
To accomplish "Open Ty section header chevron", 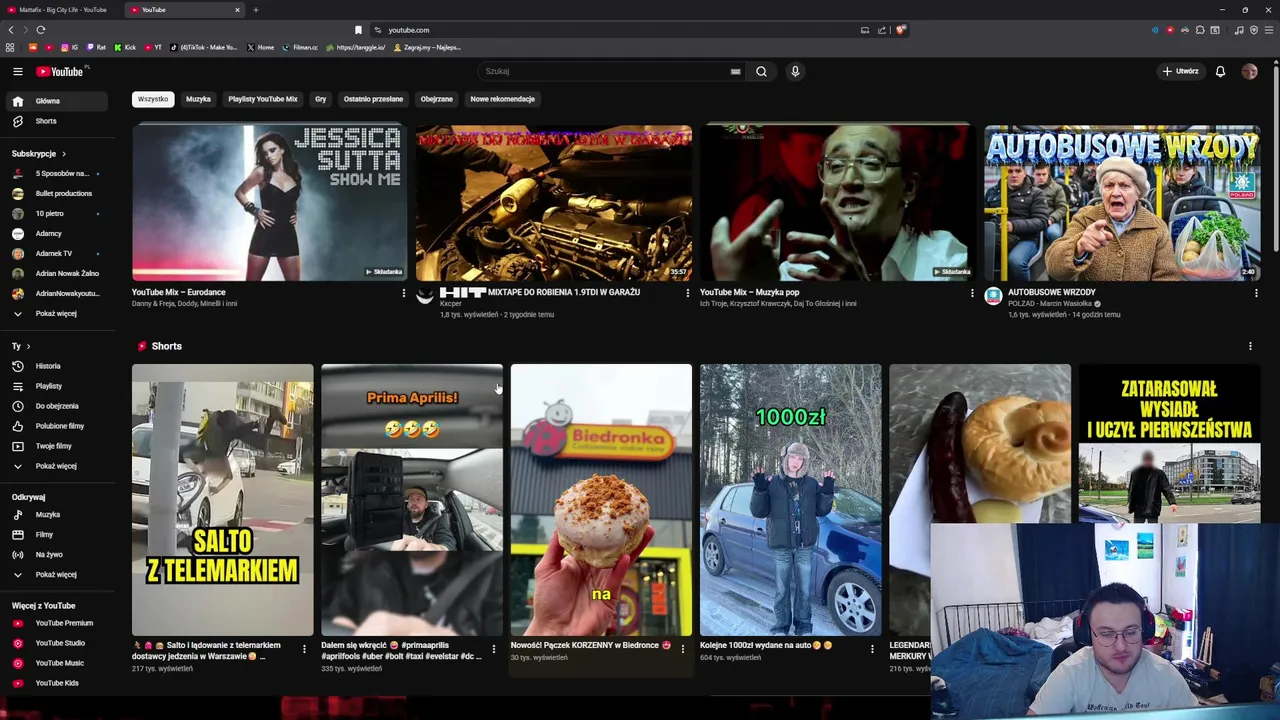I will point(21,346).
